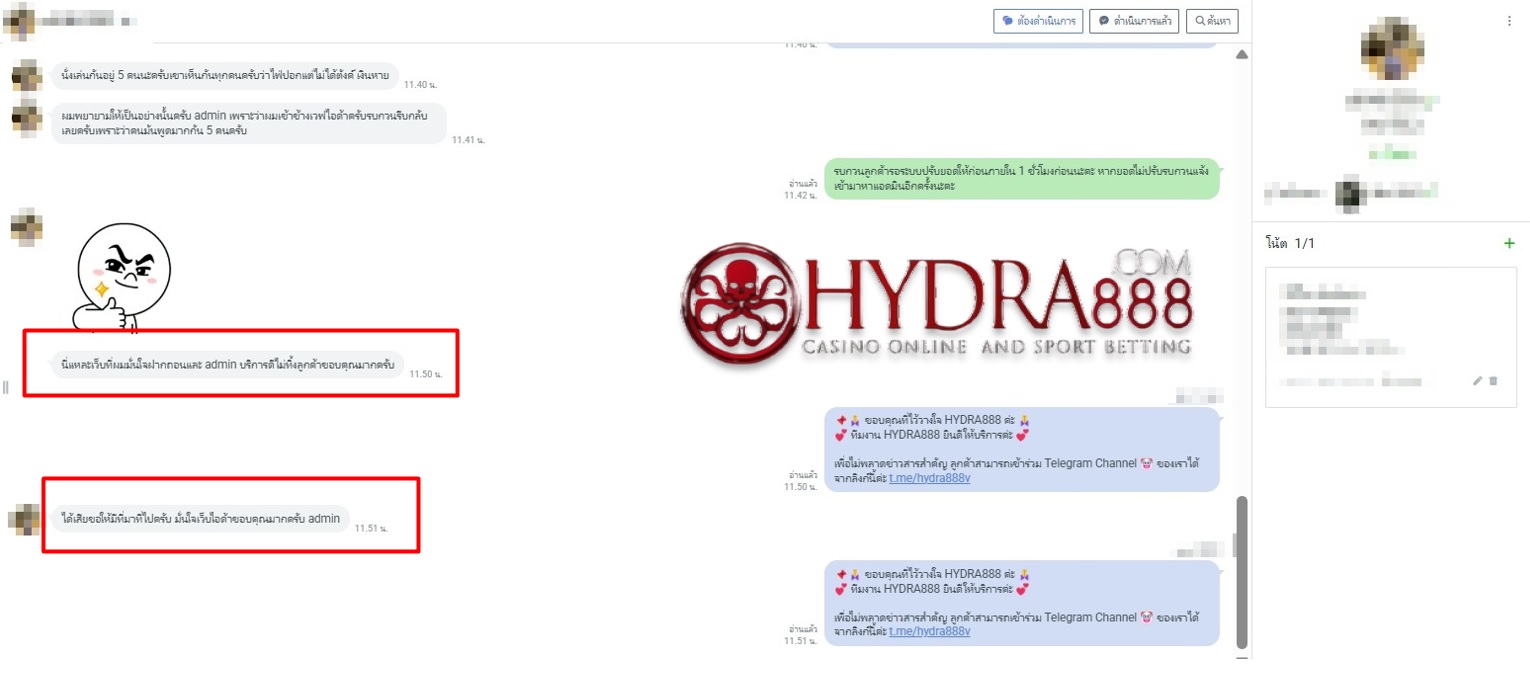Click sender avatar beside the 11.40 message
1530x682 pixels.
[x=27, y=76]
